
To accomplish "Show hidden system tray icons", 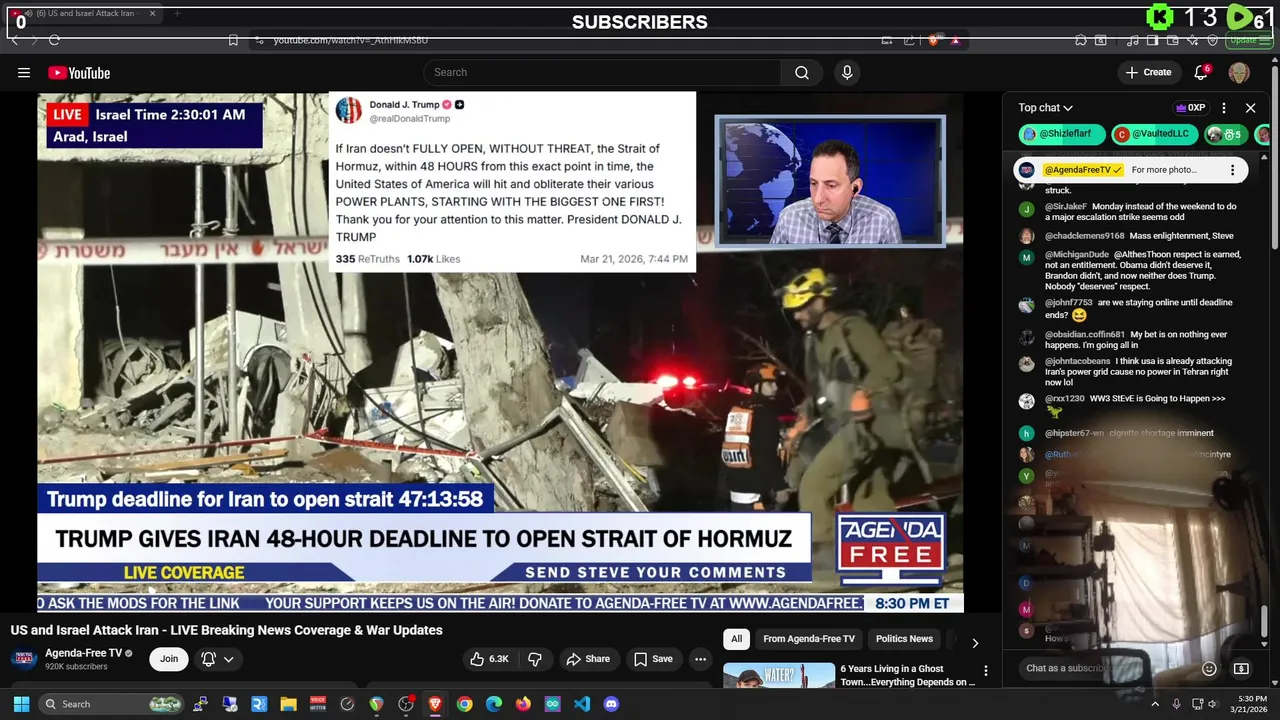I will [1155, 704].
